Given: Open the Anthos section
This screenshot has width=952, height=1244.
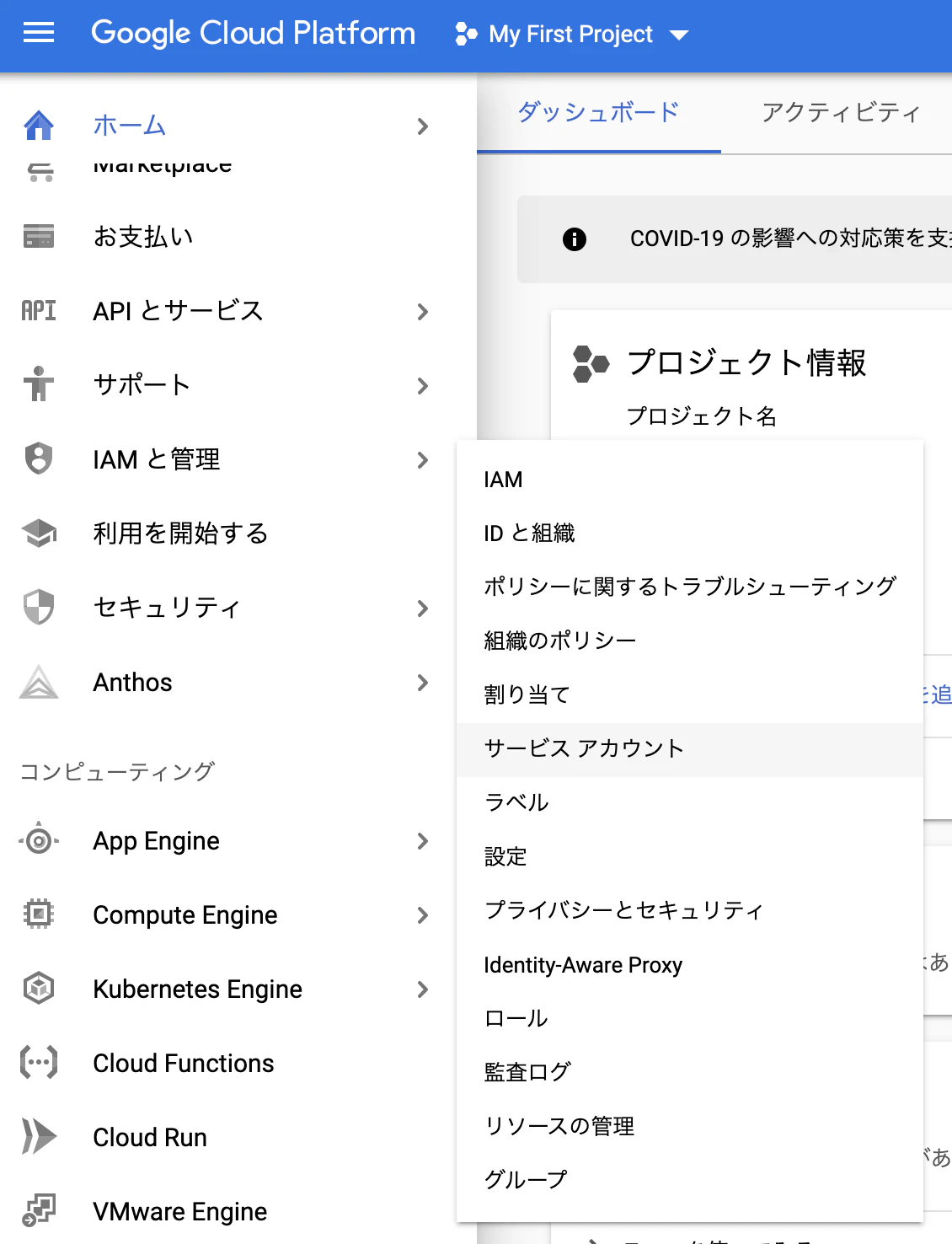Looking at the screenshot, I should click(x=132, y=683).
